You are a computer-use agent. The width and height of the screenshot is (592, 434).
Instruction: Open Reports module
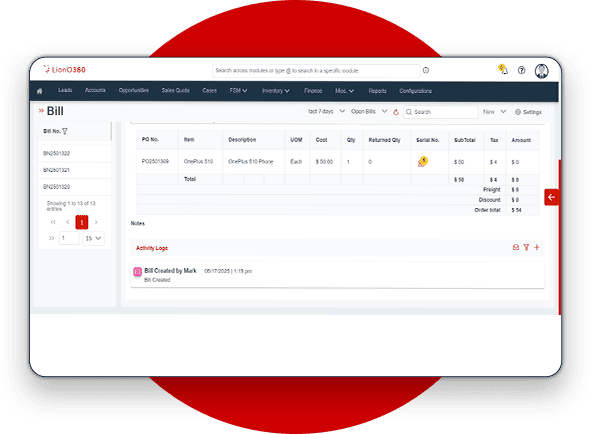click(378, 91)
